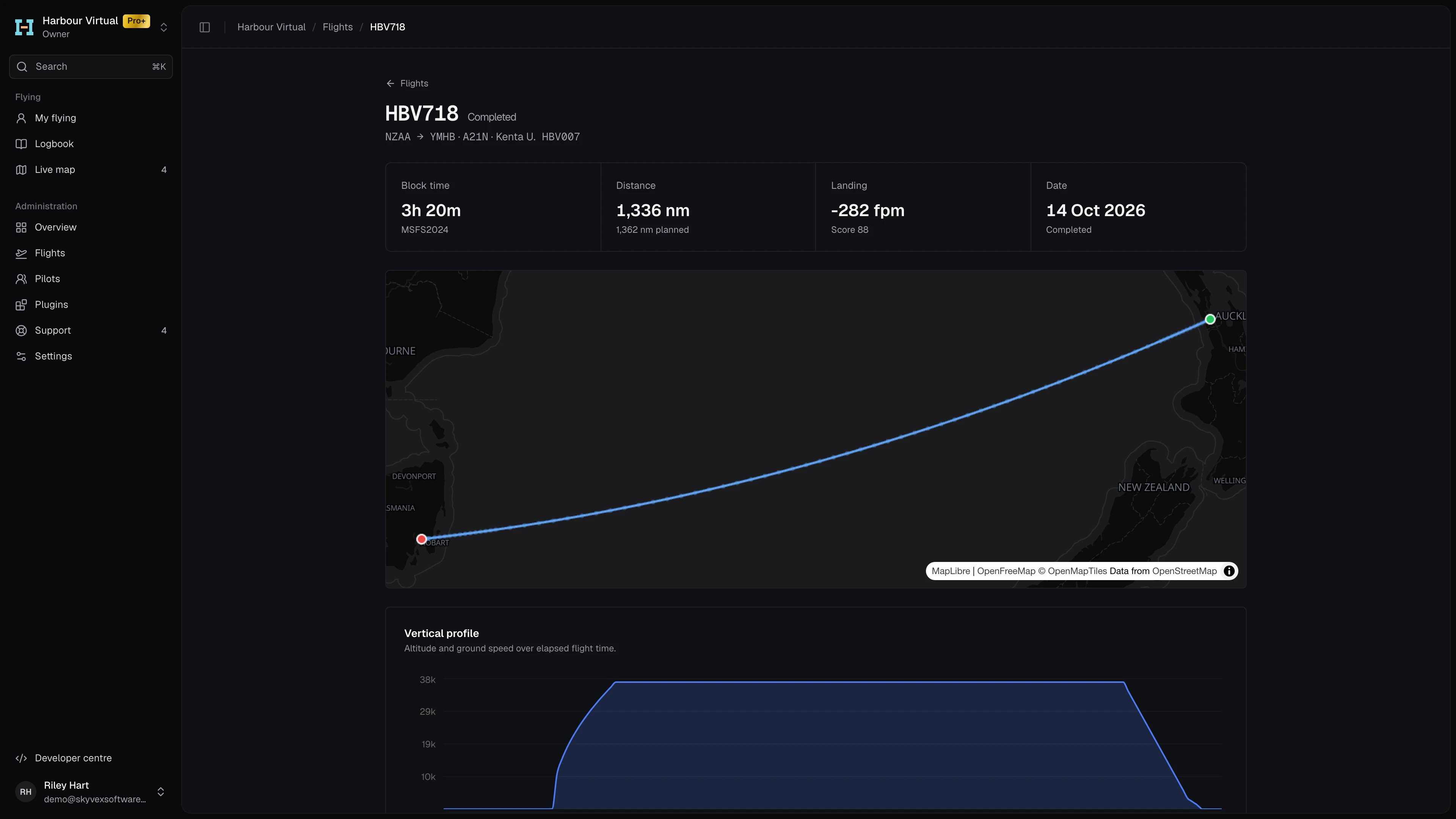
Task: Click the Developer centre code icon
Action: tap(22, 758)
